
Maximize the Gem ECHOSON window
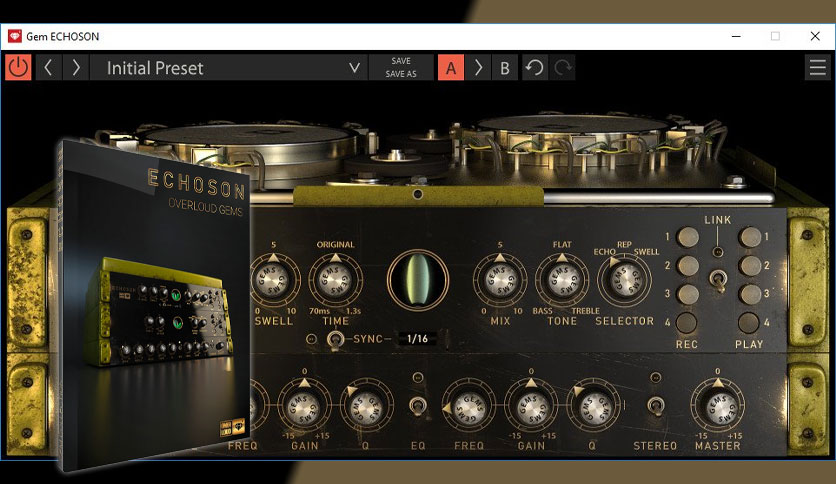pos(775,36)
